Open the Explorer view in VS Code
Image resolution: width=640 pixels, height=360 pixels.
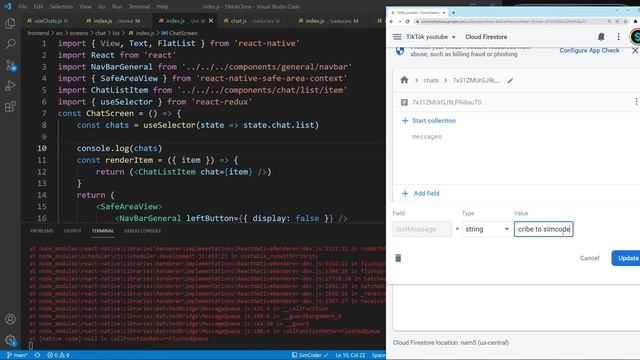(10, 23)
